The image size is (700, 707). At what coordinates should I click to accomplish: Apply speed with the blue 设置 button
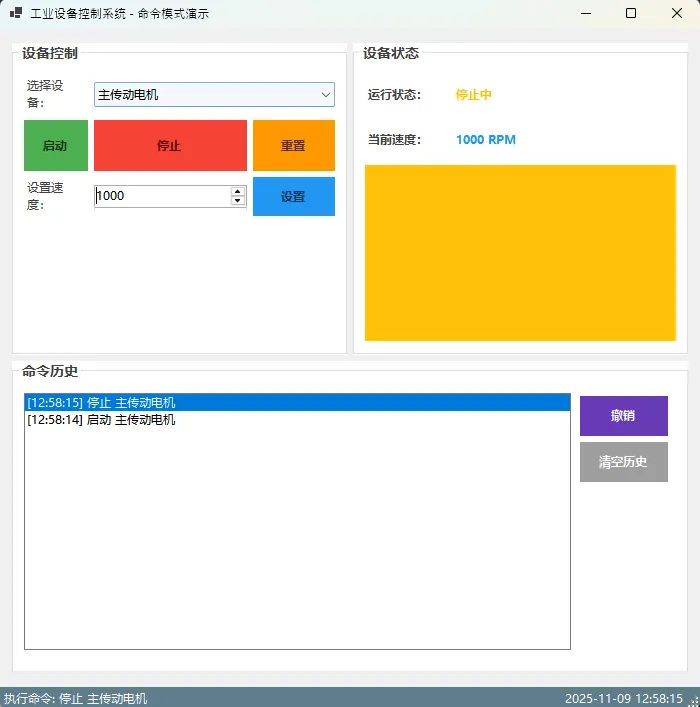tap(293, 197)
